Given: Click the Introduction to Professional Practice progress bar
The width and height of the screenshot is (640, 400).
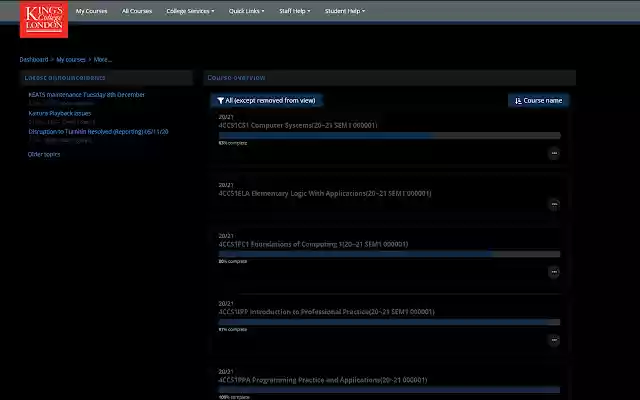Looking at the screenshot, I should click(389, 322).
